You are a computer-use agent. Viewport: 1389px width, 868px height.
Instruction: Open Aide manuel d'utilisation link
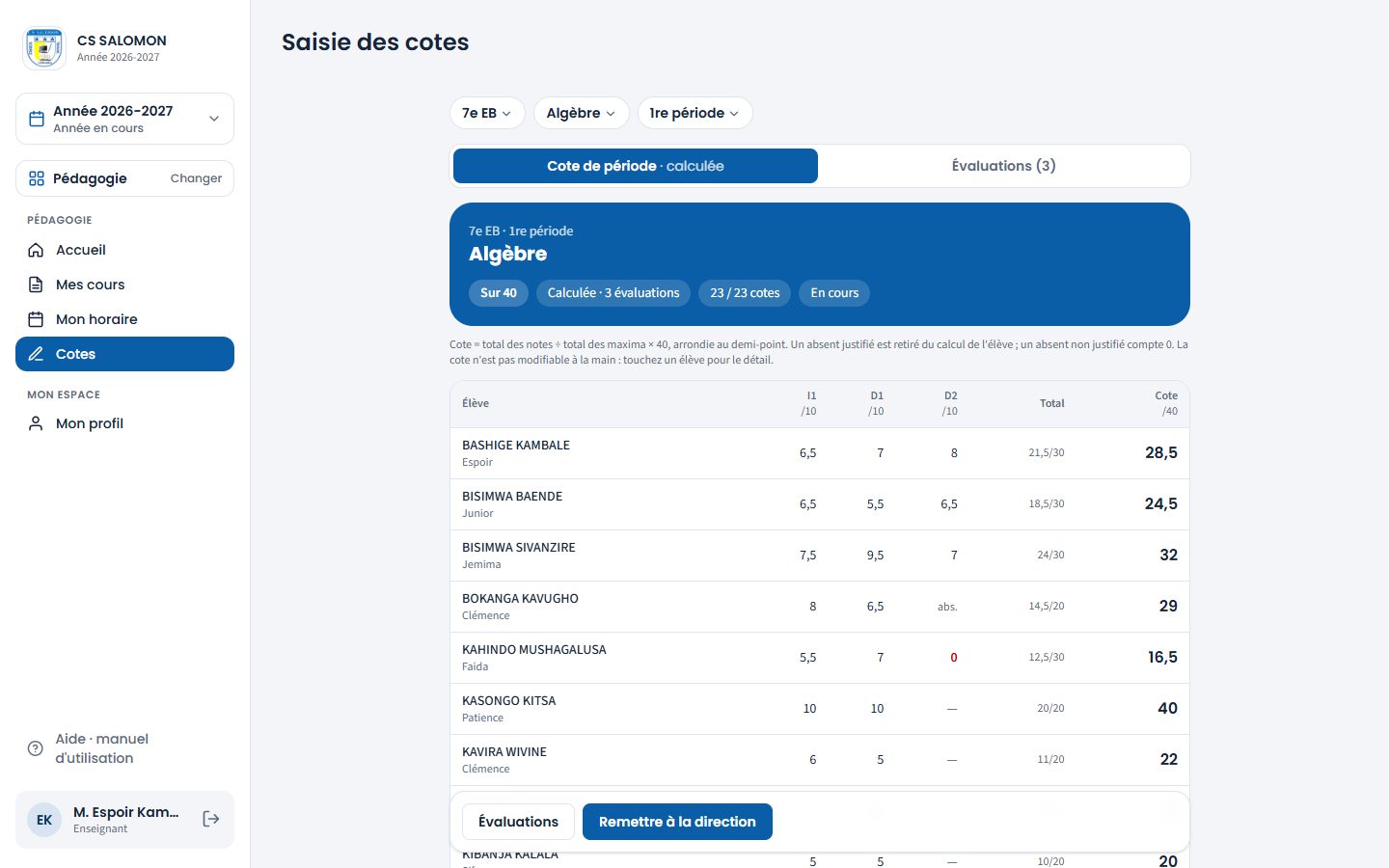tap(124, 748)
